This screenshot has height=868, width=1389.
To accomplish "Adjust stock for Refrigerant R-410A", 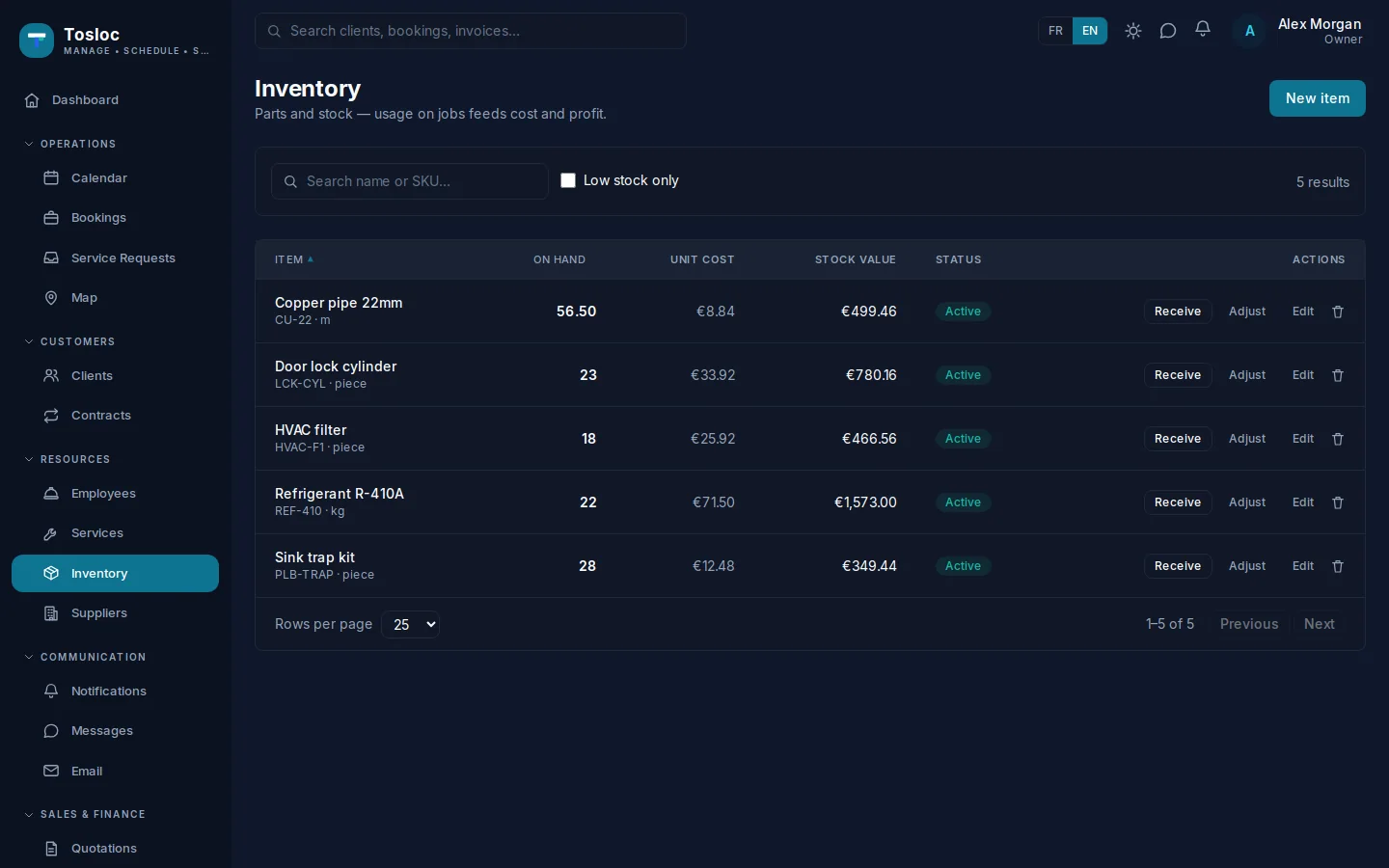I will coord(1247,502).
